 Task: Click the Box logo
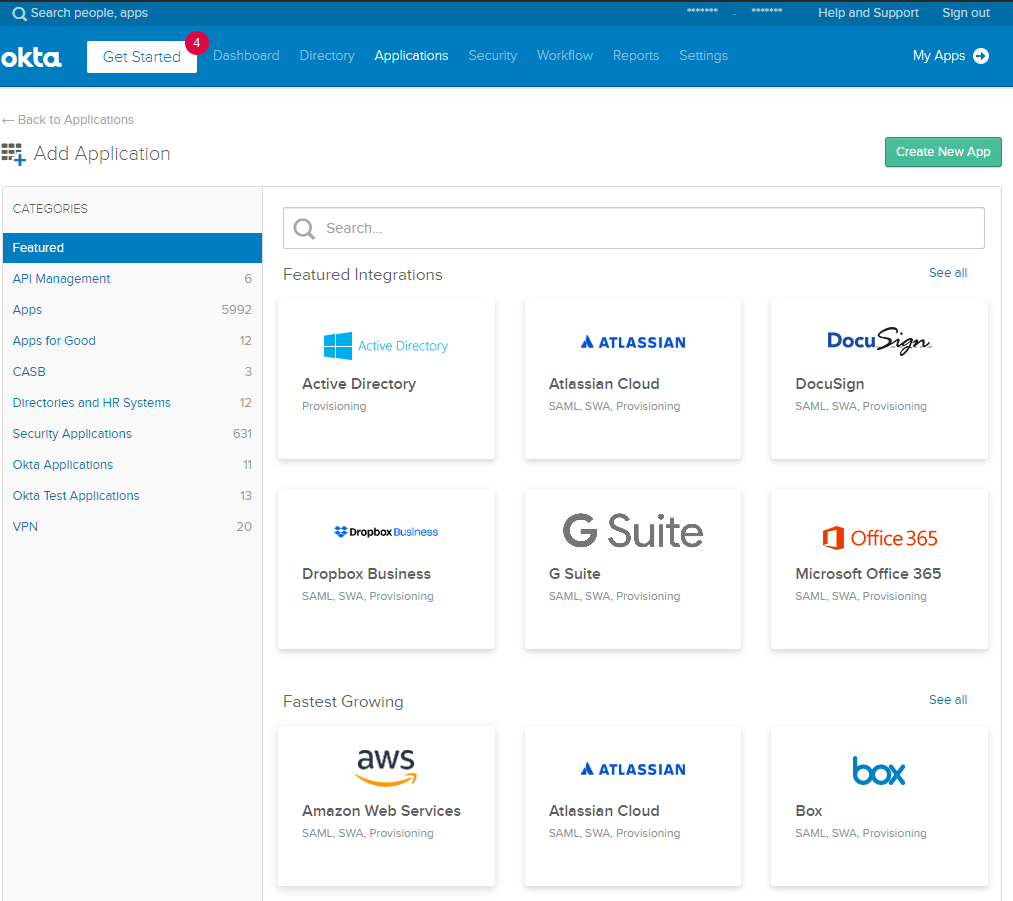pos(879,771)
